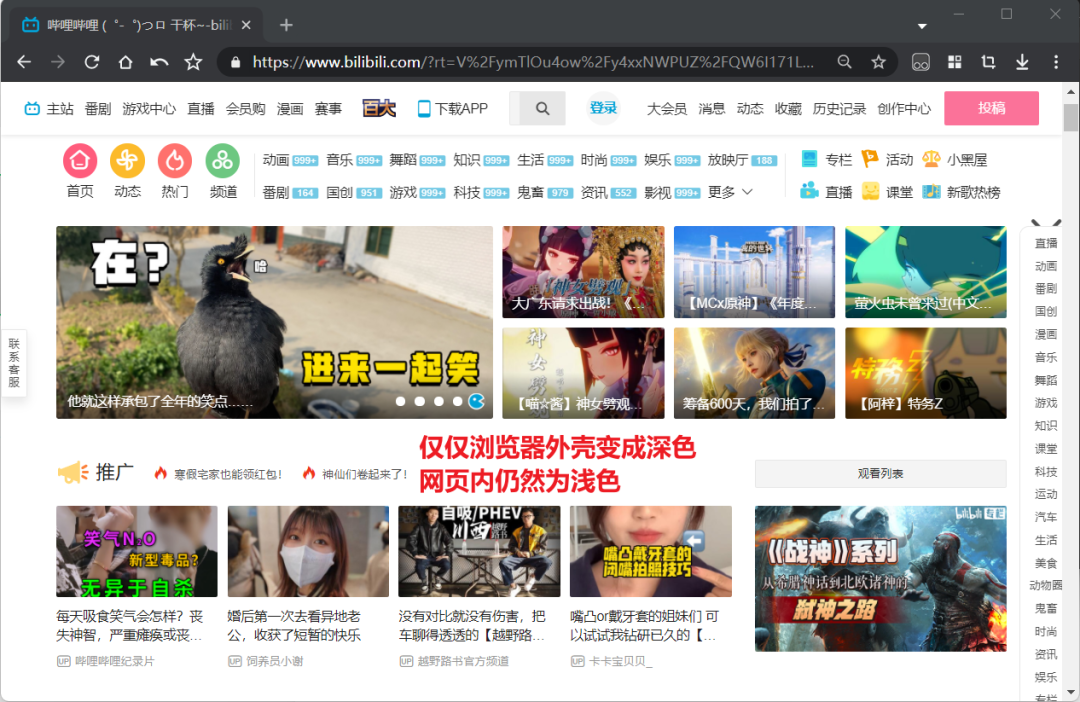Viewport: 1080px width, 702px height.
Task: Open the bird banner 他就这样承包了全年的笑点
Action: click(x=274, y=322)
